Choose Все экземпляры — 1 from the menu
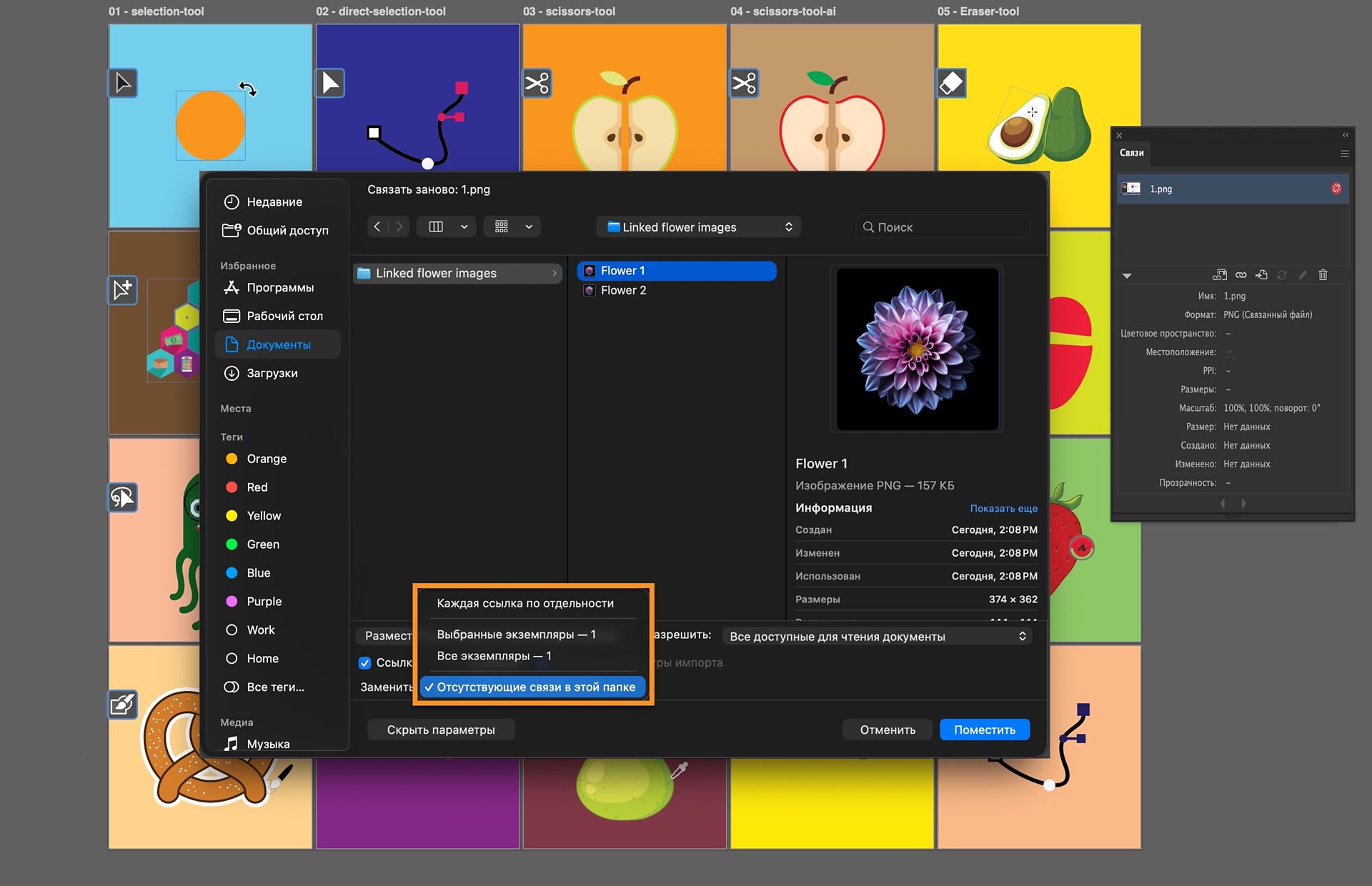This screenshot has height=886, width=1372. (x=494, y=656)
